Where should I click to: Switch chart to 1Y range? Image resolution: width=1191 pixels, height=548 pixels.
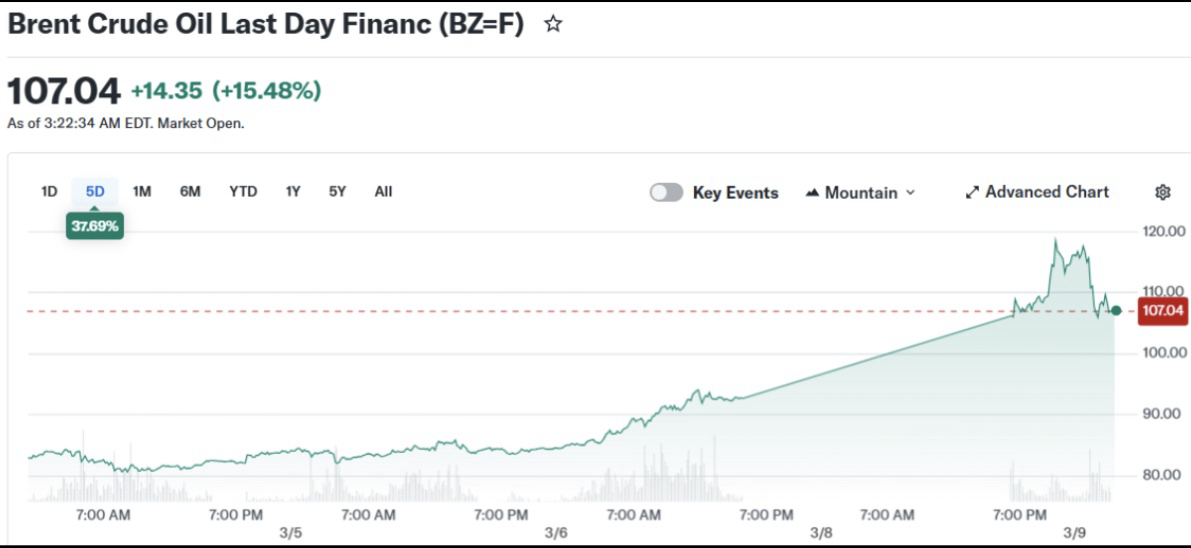click(x=293, y=191)
